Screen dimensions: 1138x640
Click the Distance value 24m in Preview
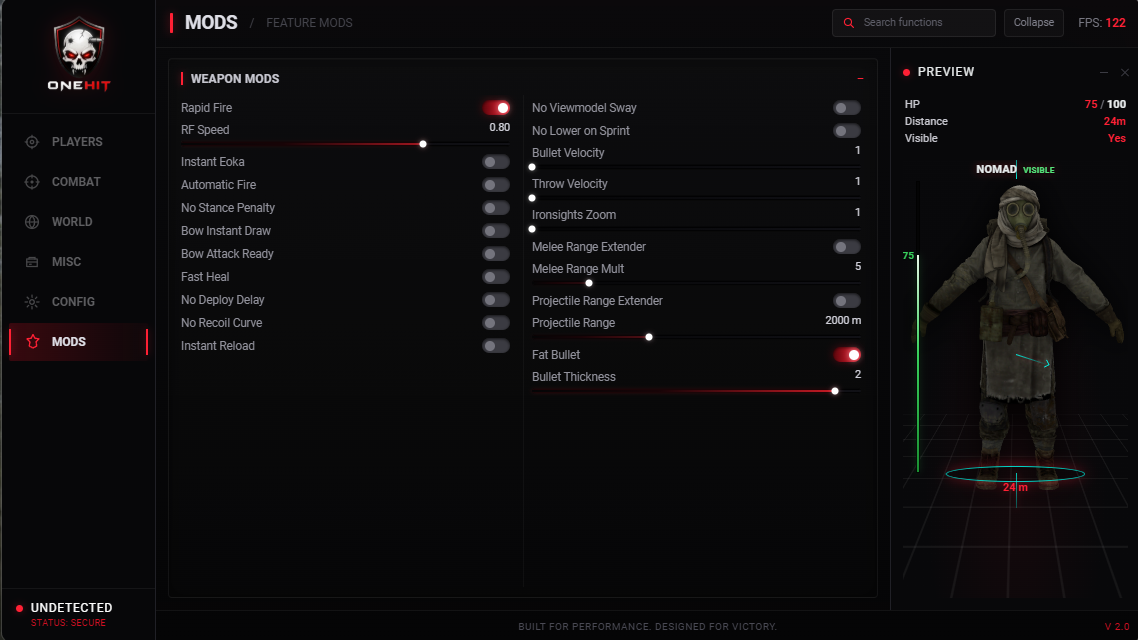click(x=1115, y=121)
